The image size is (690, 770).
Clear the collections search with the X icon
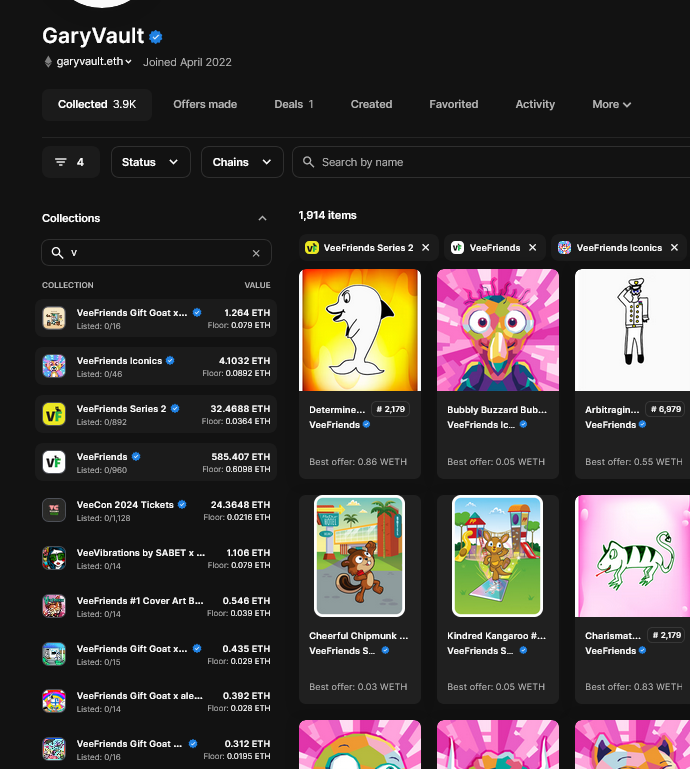pos(256,253)
